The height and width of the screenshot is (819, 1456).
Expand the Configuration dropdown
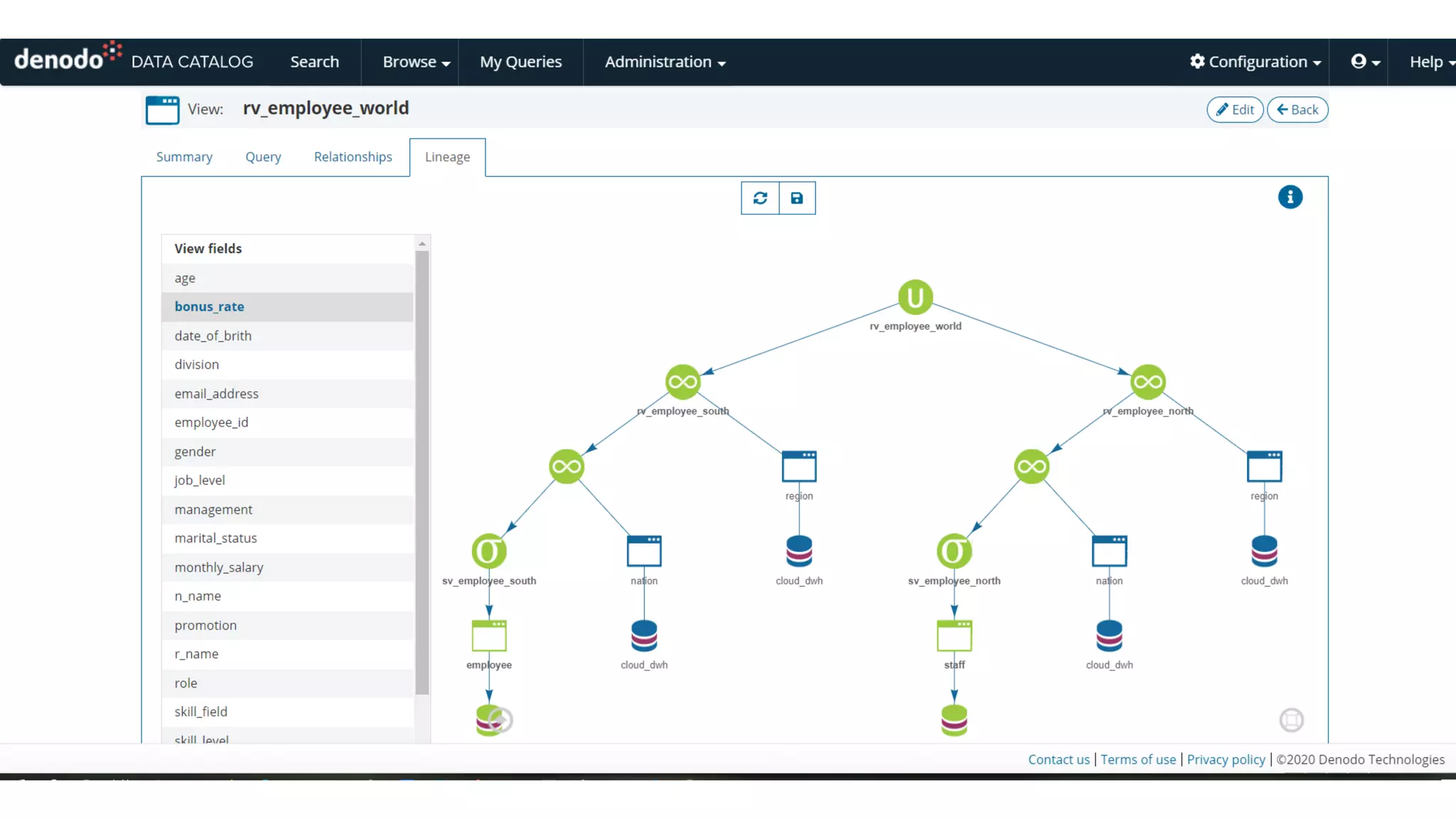click(1256, 62)
